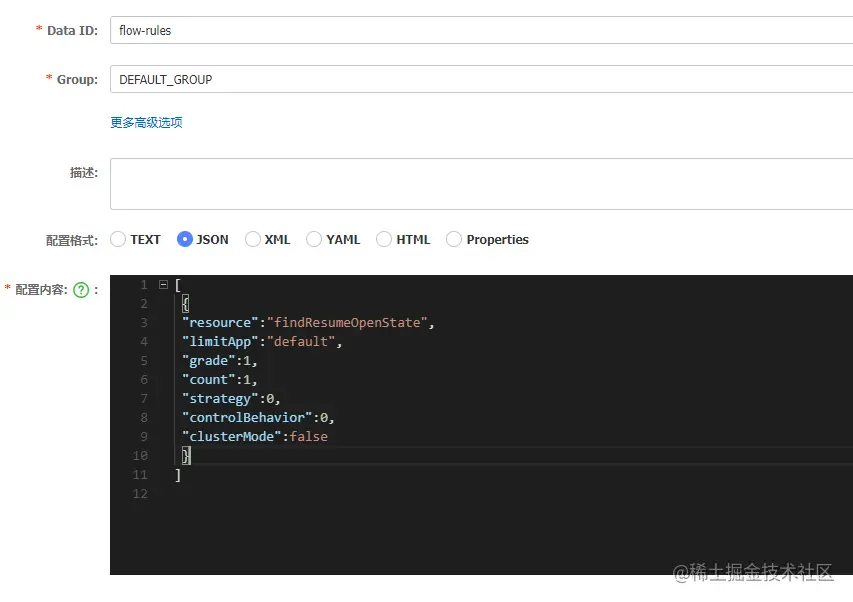Click the green help icon beside 配置内容
Screen dimensions: 853x602
(81, 290)
